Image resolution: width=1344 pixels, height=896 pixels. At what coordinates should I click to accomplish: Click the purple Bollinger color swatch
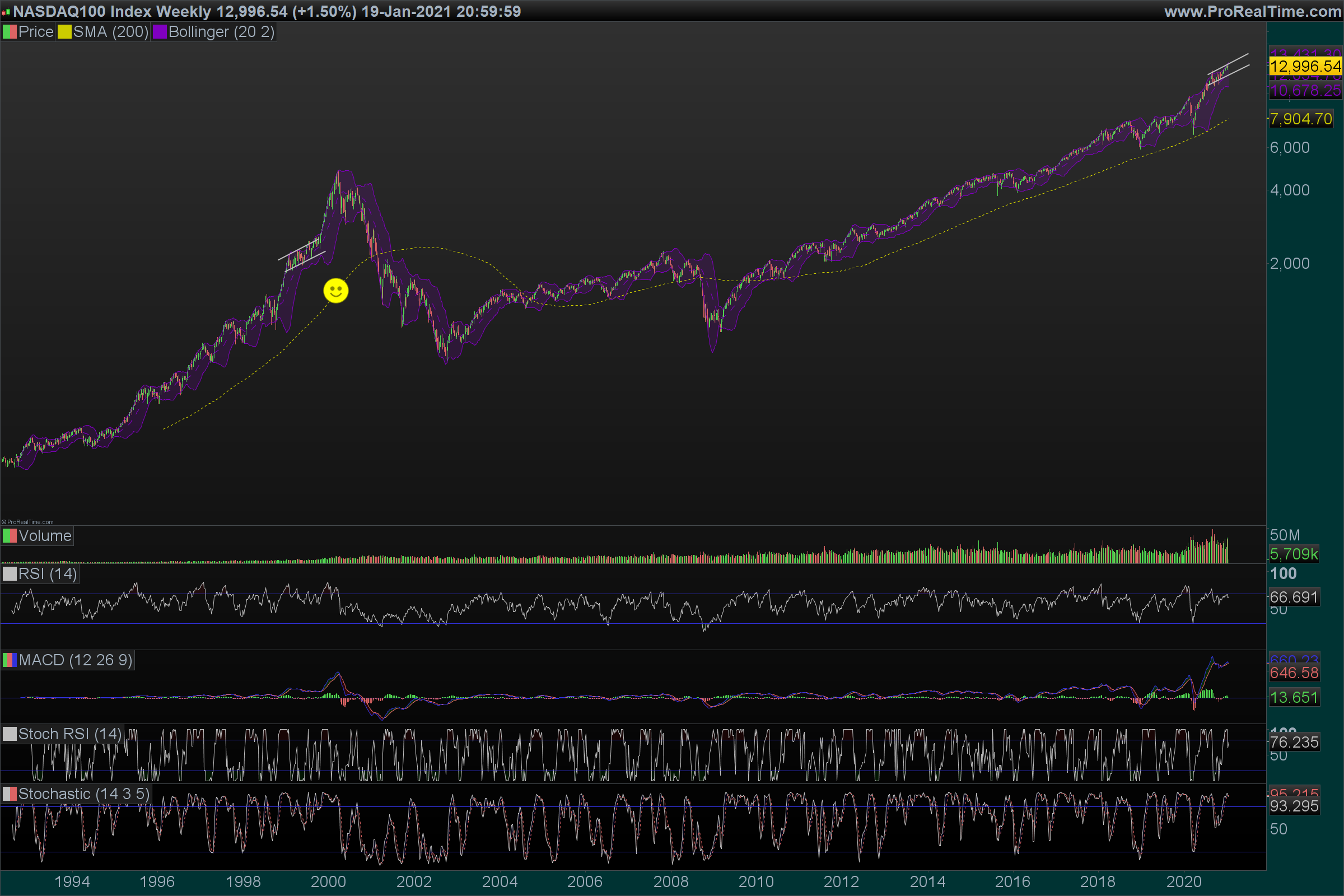tap(160, 32)
